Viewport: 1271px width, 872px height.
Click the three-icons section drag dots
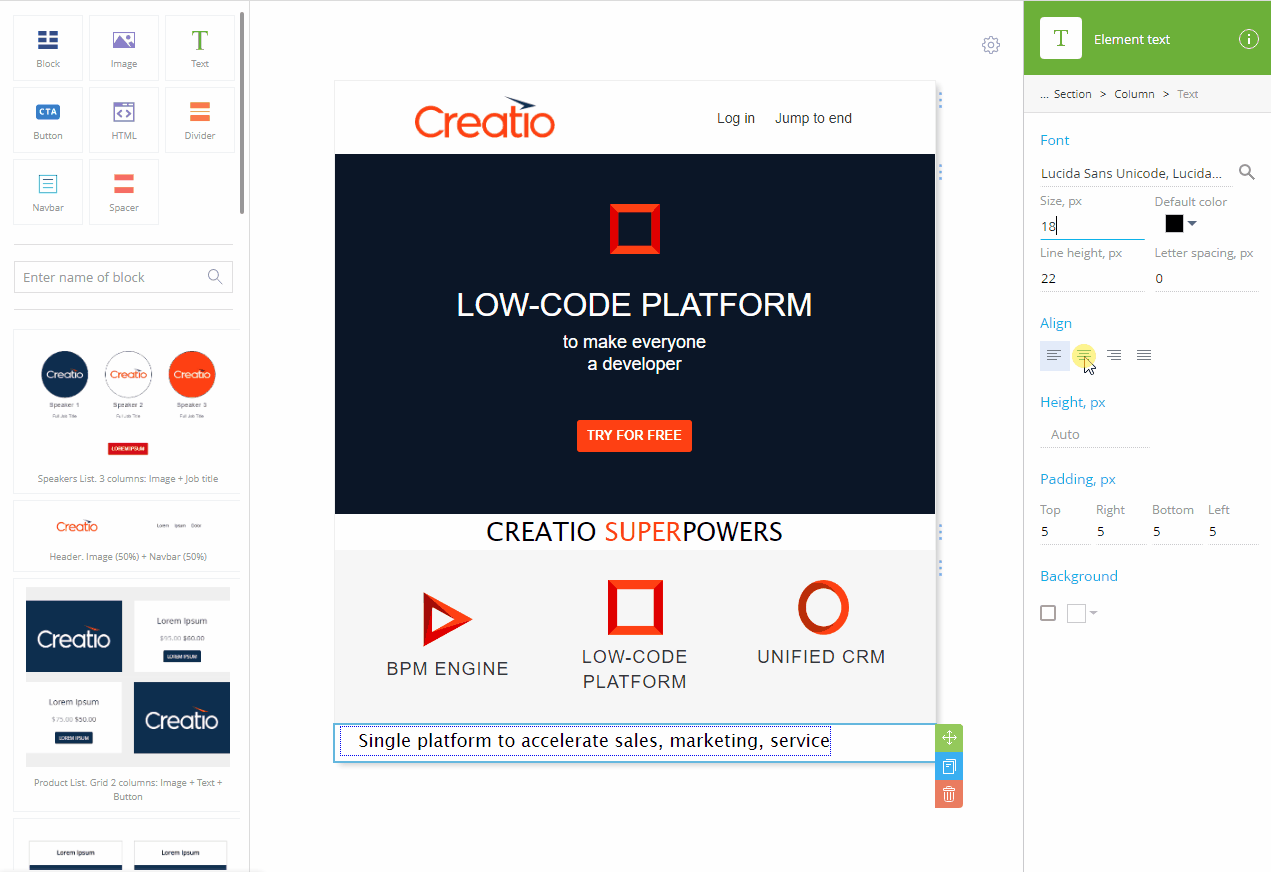pos(940,568)
